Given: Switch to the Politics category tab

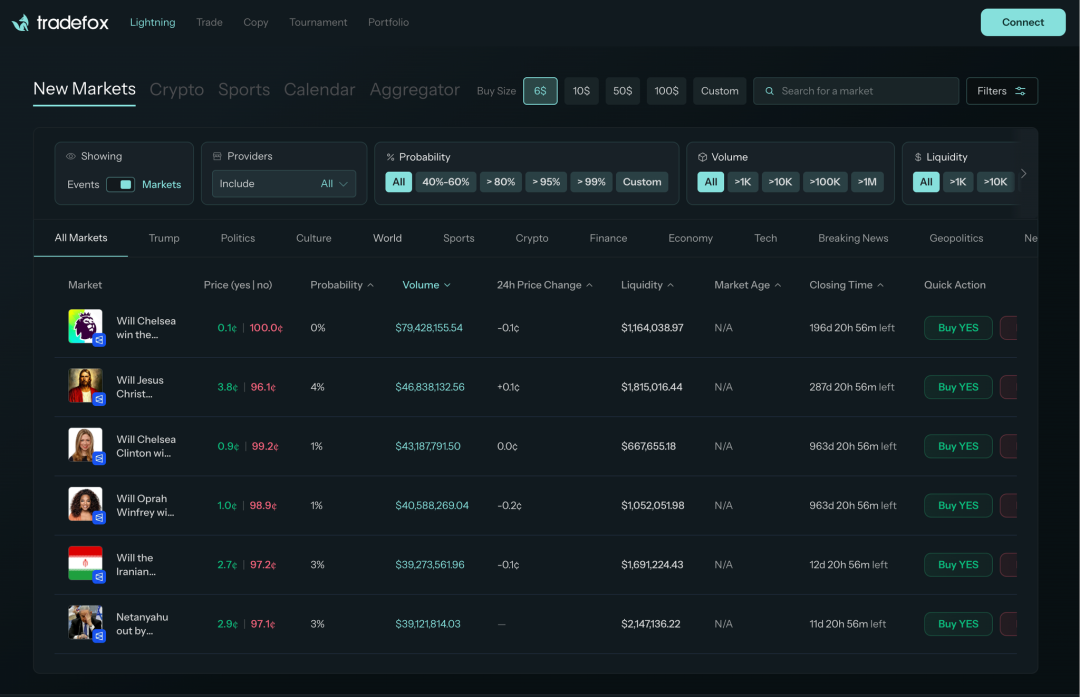Looking at the screenshot, I should [238, 238].
